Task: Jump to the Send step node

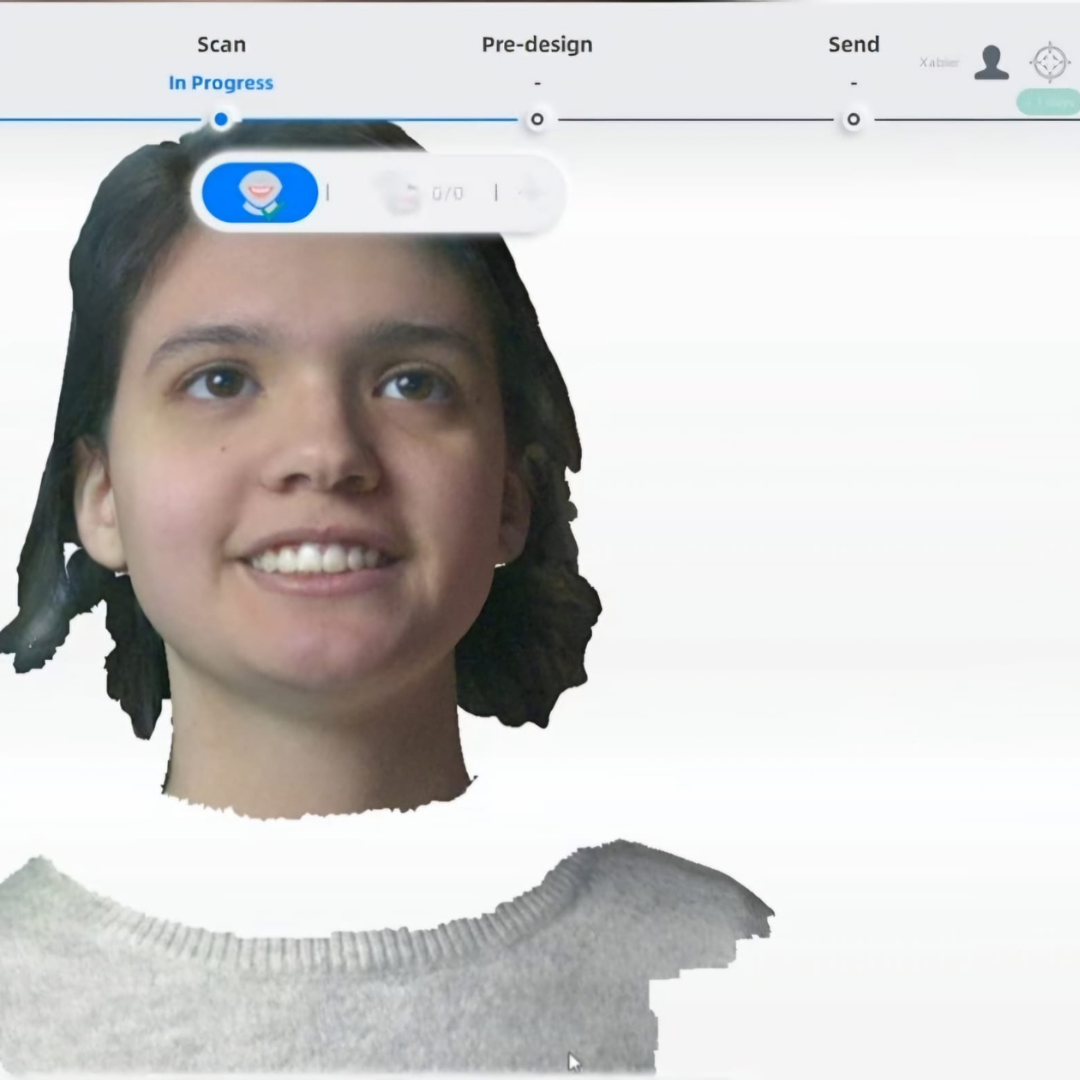Action: point(853,120)
